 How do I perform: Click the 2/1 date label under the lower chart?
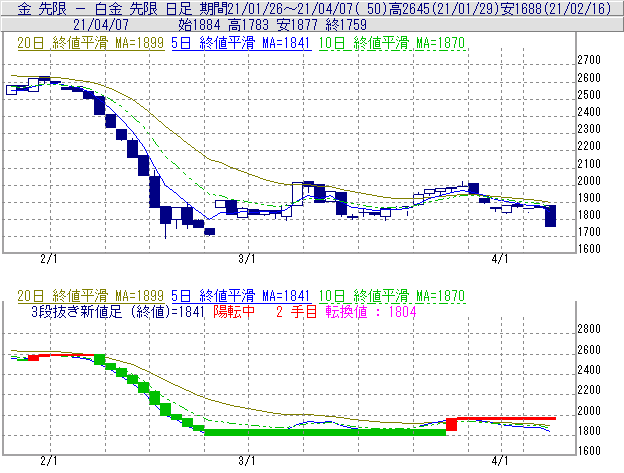(49, 461)
